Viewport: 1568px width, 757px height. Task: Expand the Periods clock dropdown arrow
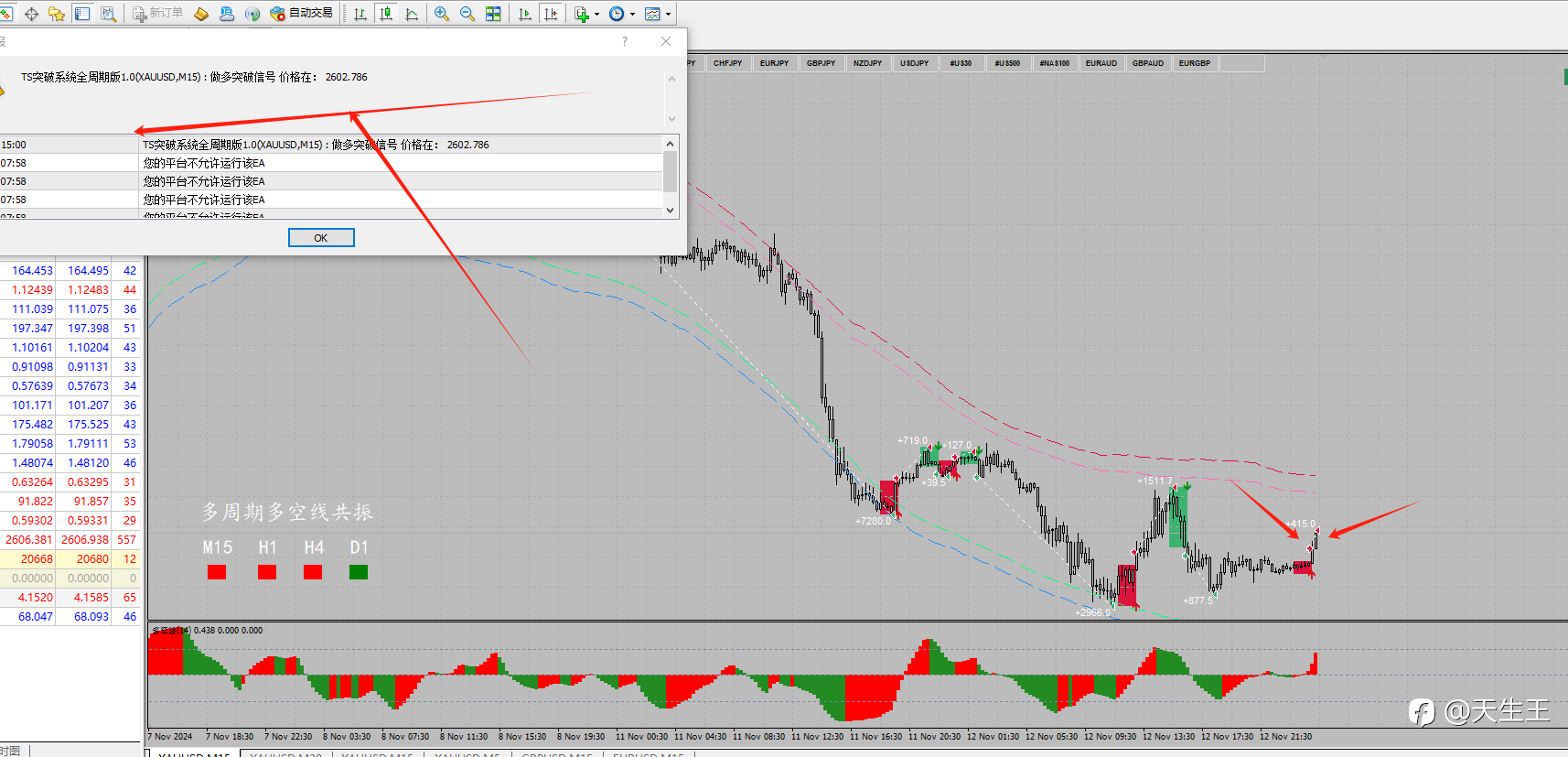632,14
